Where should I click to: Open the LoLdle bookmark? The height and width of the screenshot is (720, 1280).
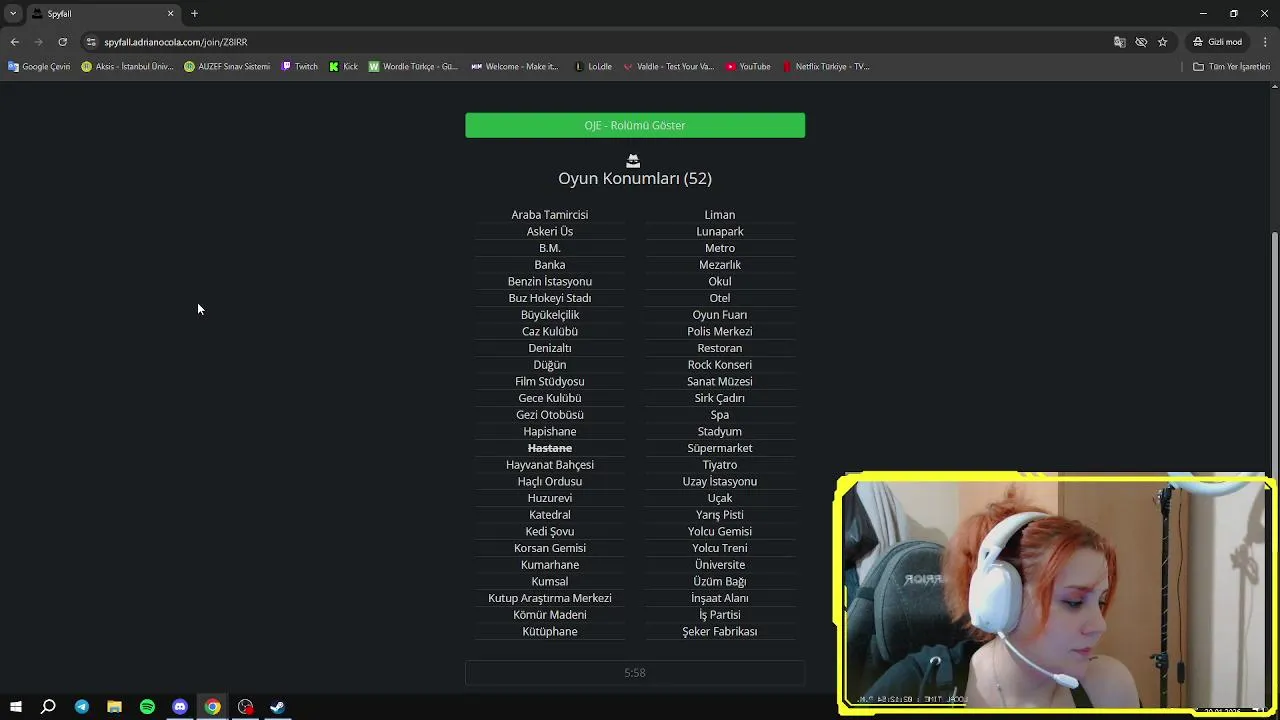[593, 67]
